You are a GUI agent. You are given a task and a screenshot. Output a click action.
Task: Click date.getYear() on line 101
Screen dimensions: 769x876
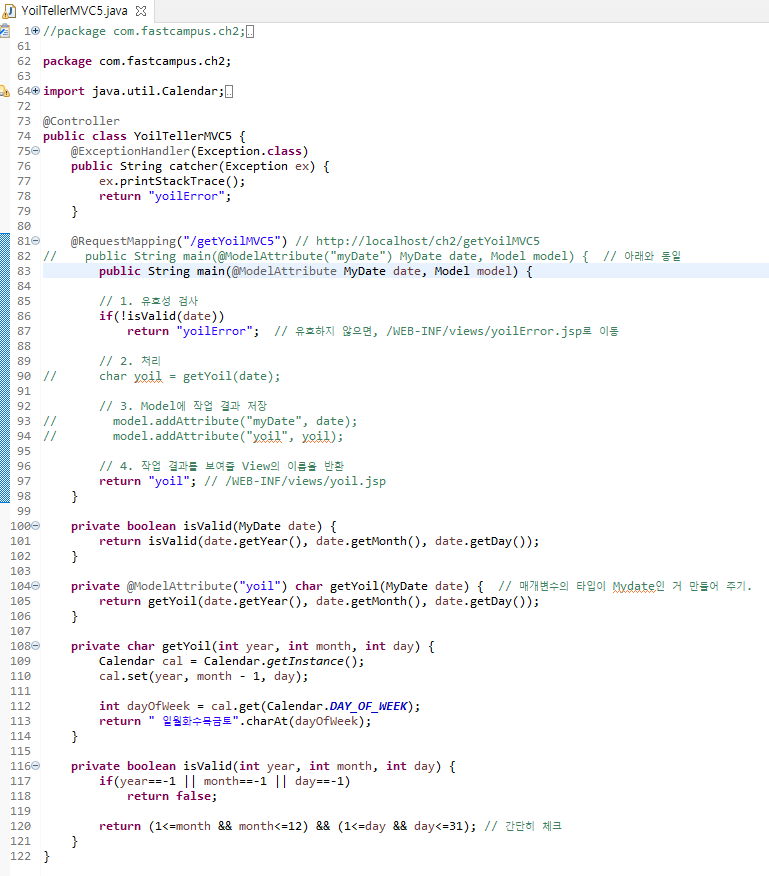(253, 541)
